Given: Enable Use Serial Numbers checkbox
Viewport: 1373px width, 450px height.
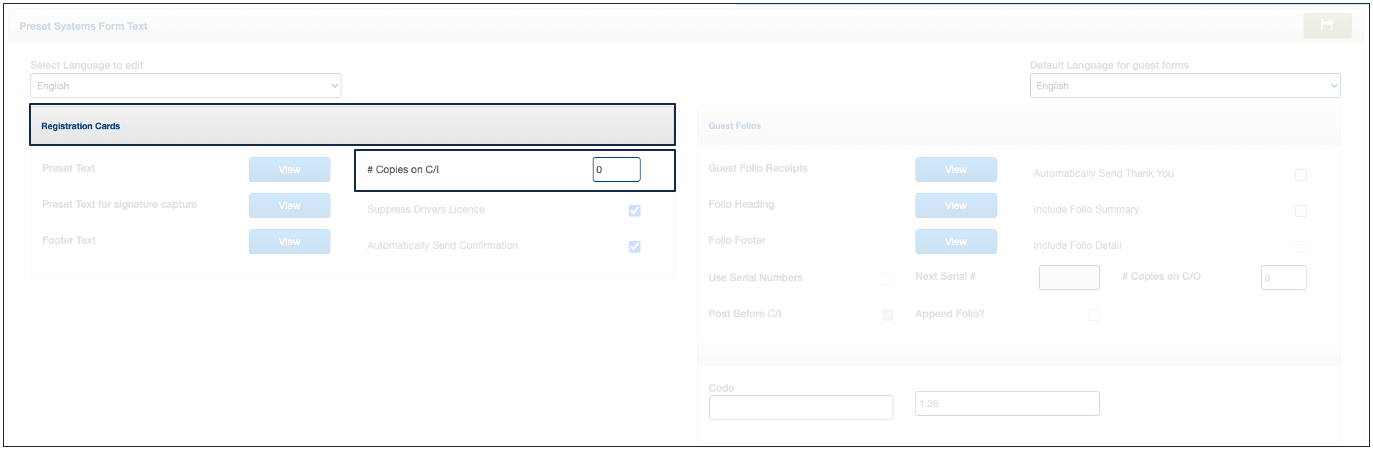Looking at the screenshot, I should coord(887,278).
